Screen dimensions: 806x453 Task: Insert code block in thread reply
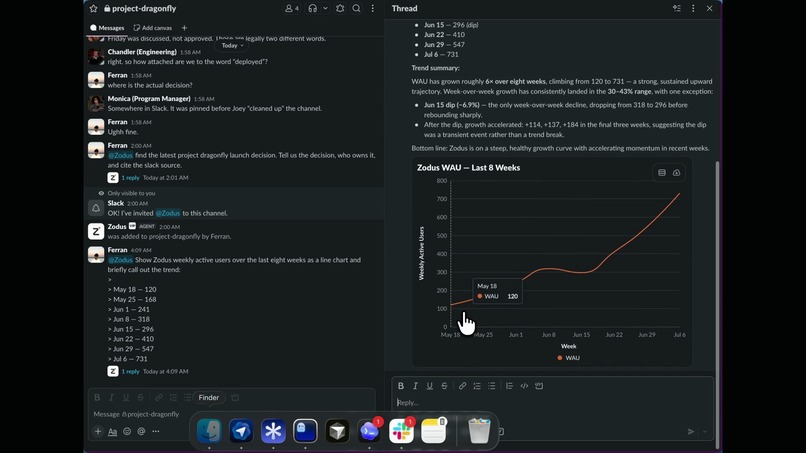point(539,386)
